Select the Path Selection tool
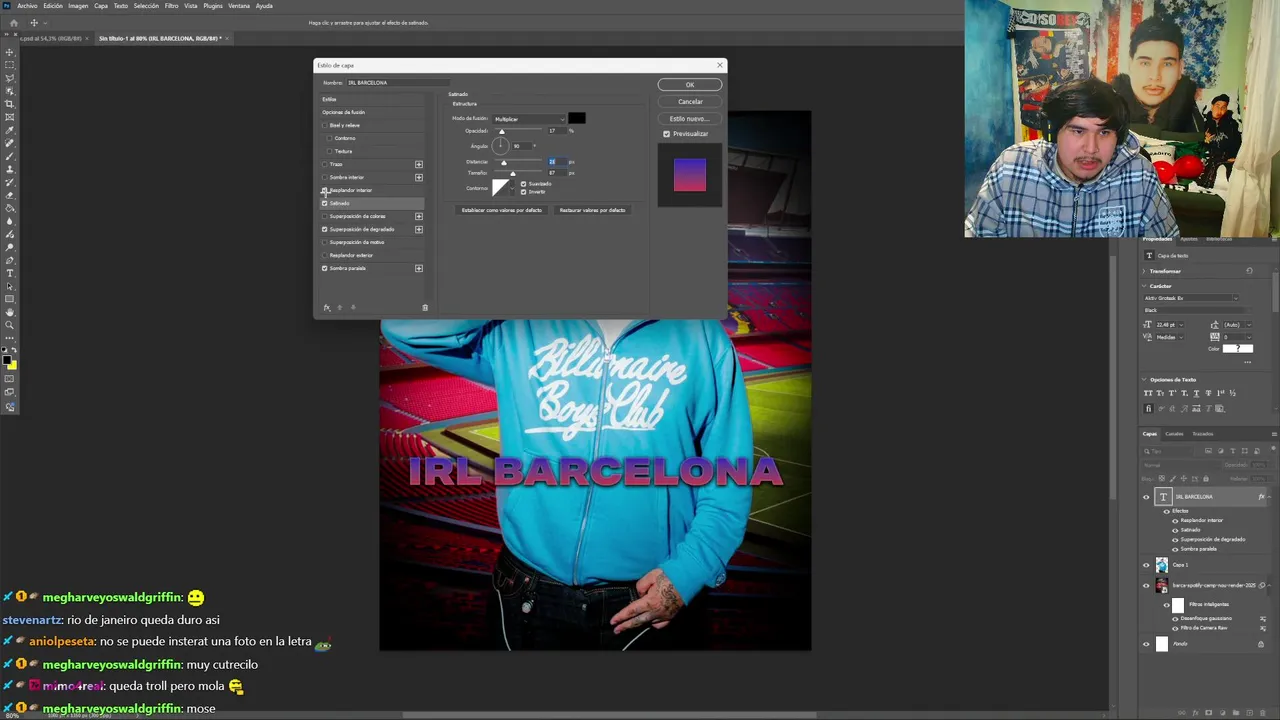 10,286
